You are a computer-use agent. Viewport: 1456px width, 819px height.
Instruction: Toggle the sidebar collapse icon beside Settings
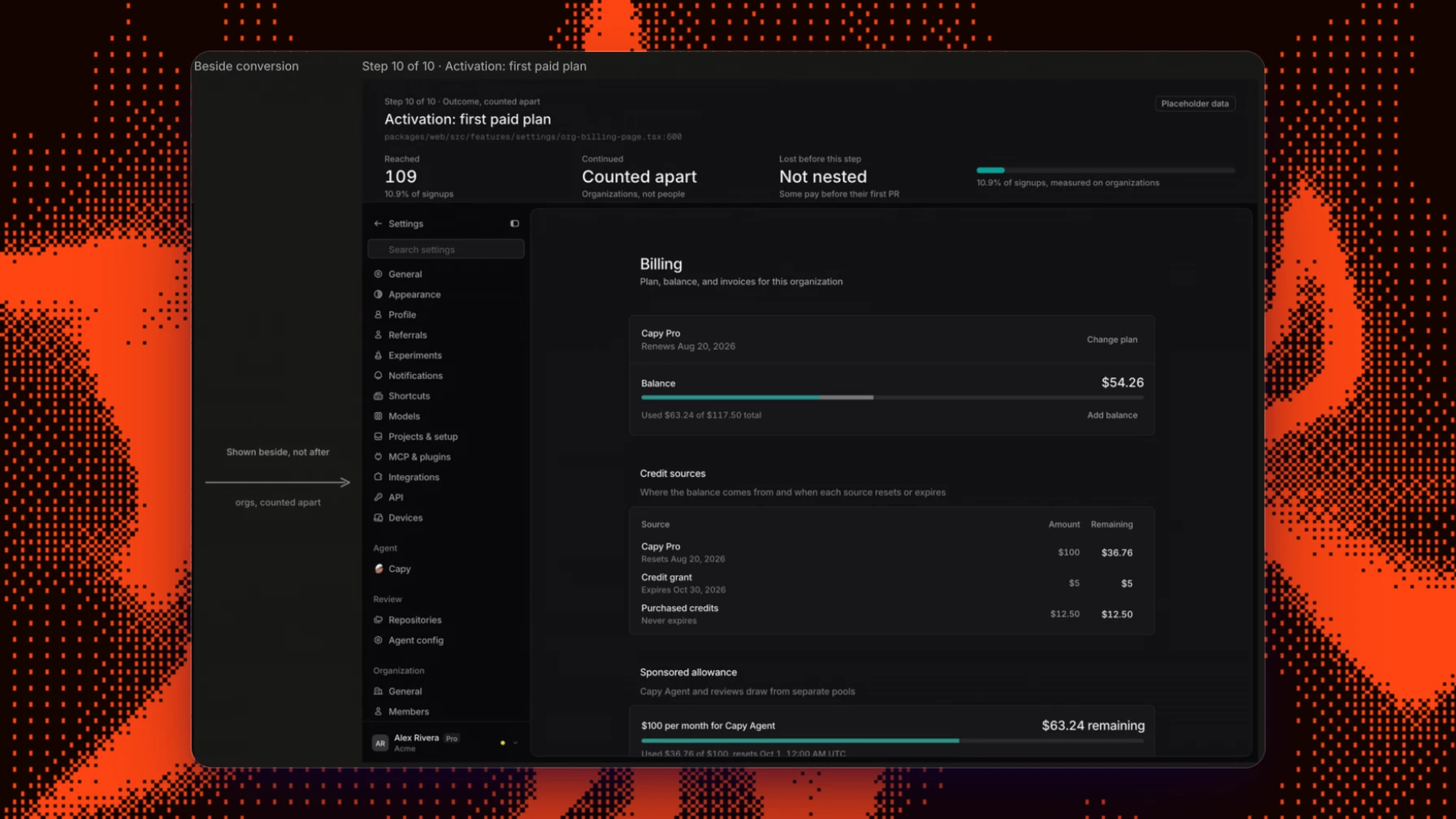pyautogui.click(x=514, y=223)
